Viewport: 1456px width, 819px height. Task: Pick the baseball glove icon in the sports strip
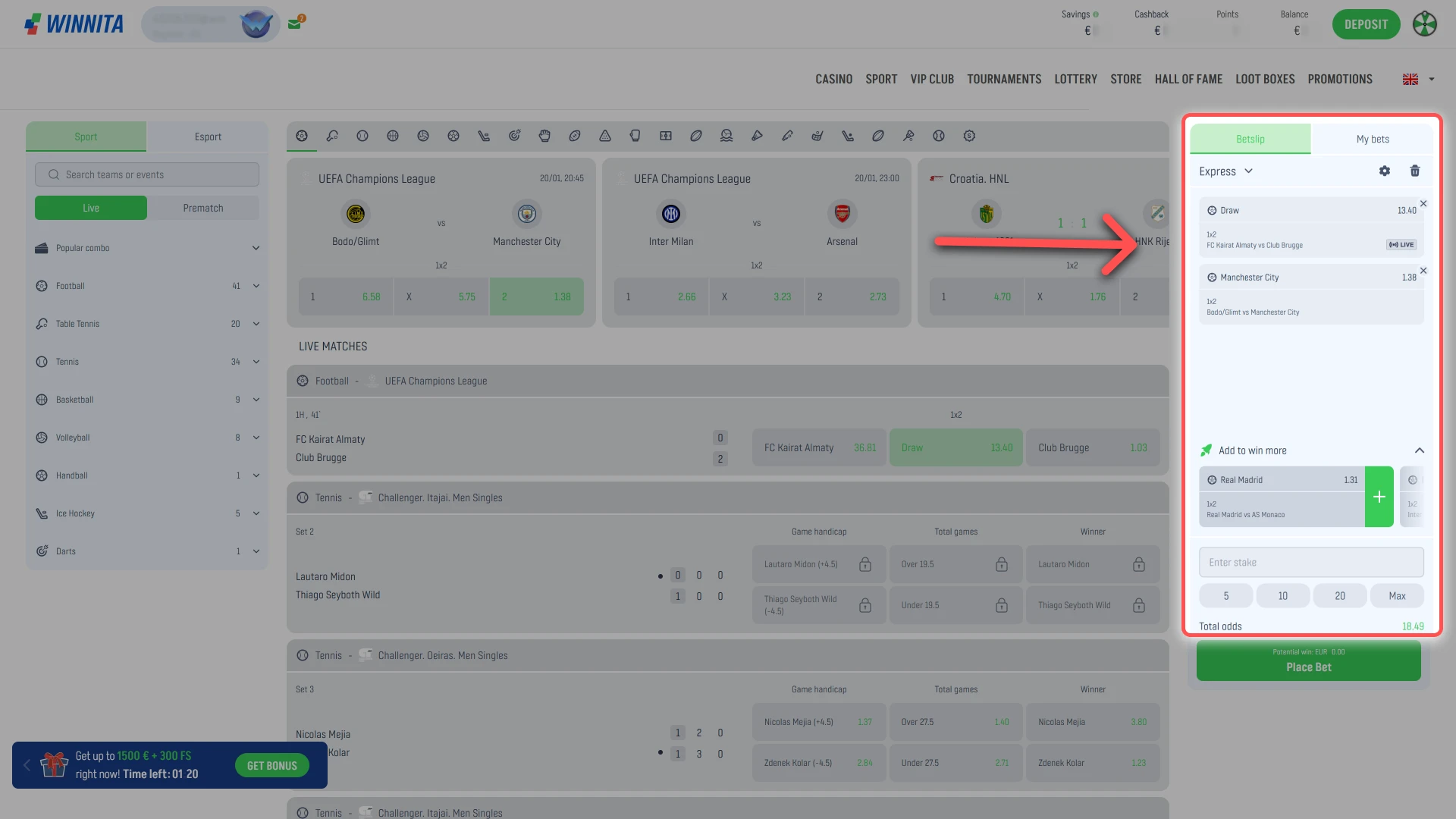(x=544, y=136)
